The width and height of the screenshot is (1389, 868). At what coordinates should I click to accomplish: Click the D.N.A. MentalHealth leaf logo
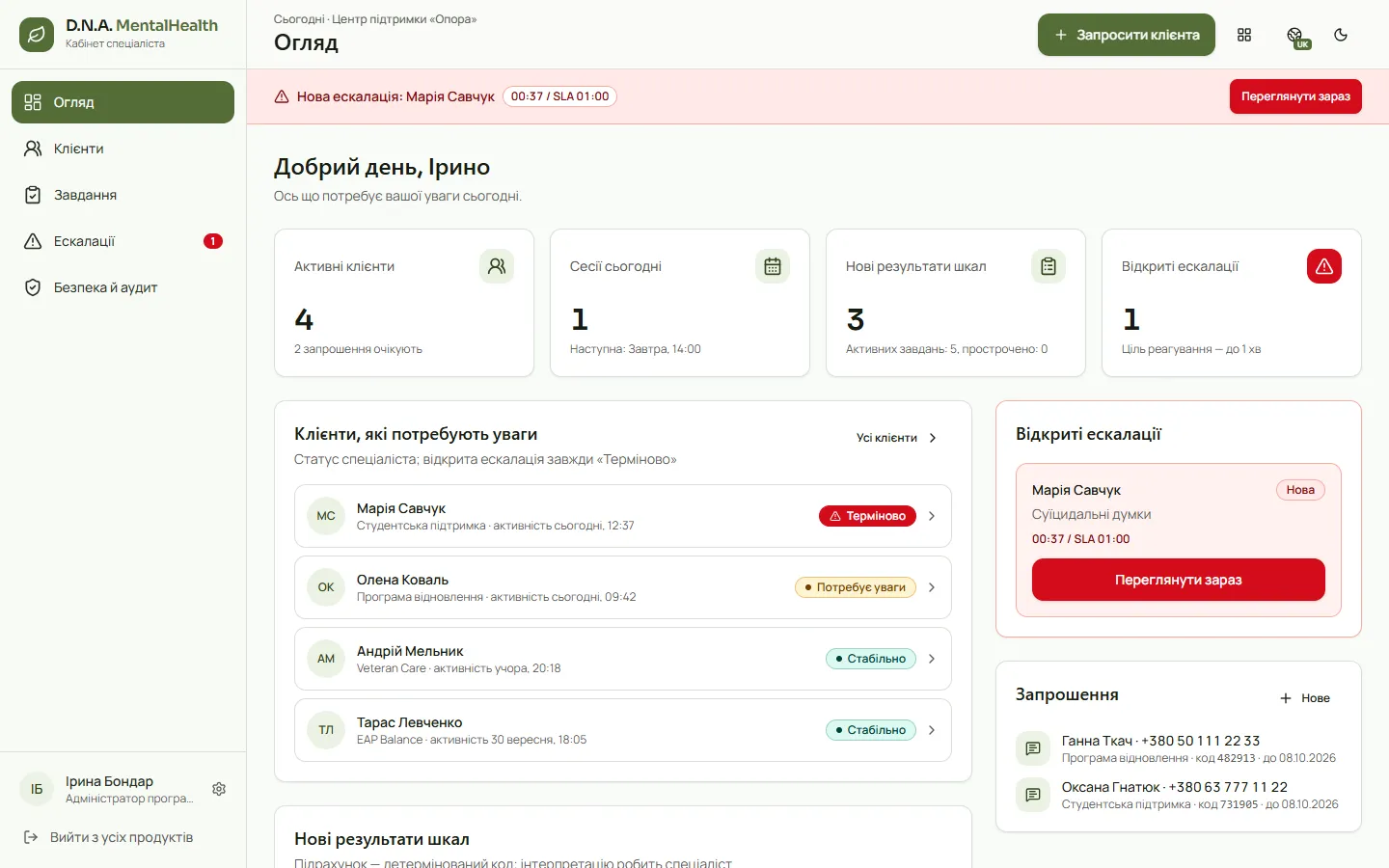[37, 35]
